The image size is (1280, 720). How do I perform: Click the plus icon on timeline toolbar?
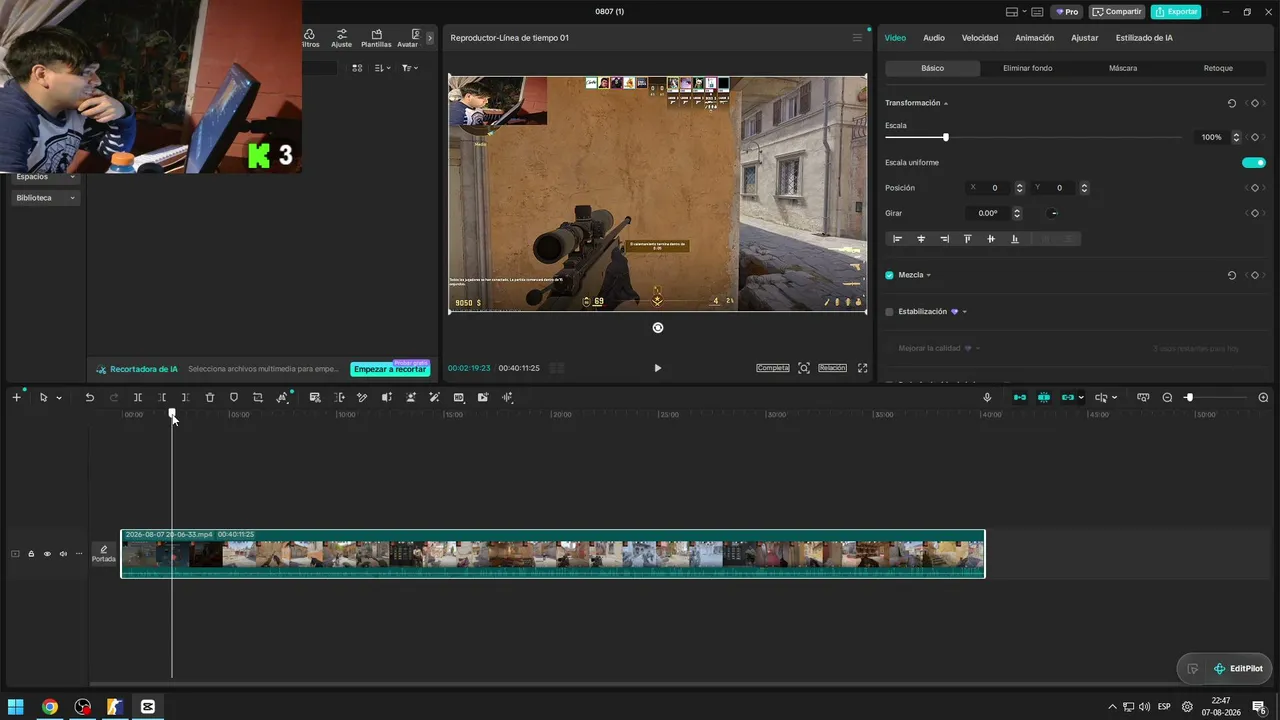click(16, 397)
